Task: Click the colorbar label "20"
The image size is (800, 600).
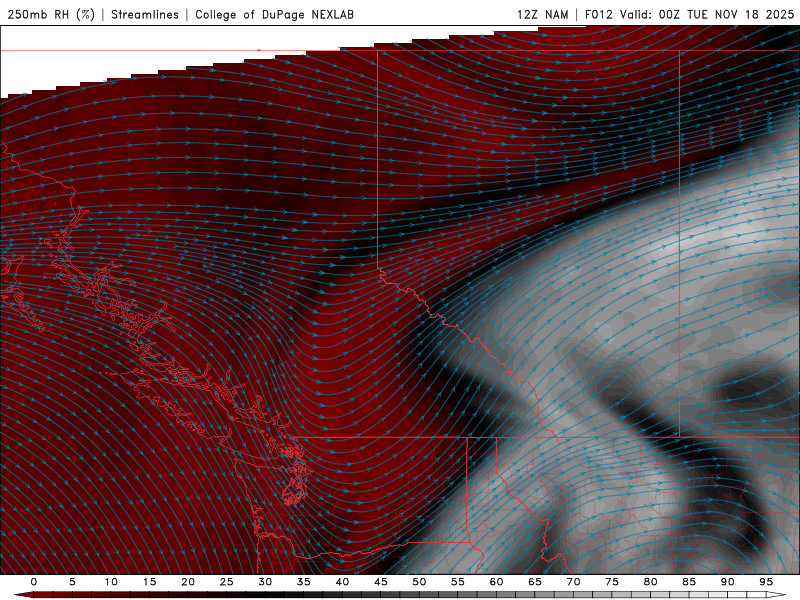Action: pos(188,582)
